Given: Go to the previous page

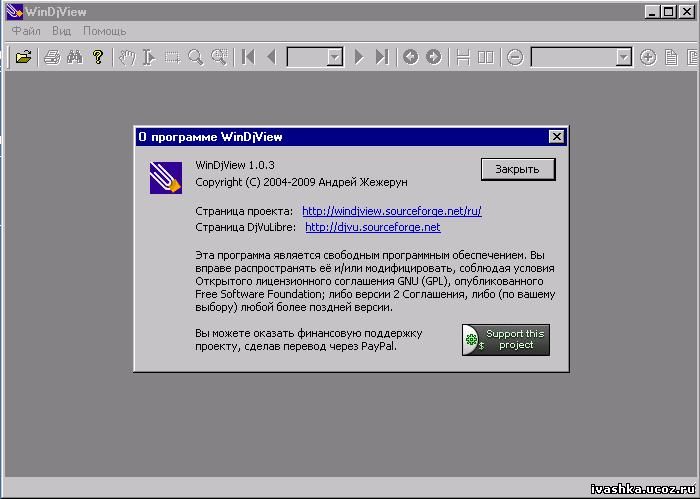Looking at the screenshot, I should point(271,57).
